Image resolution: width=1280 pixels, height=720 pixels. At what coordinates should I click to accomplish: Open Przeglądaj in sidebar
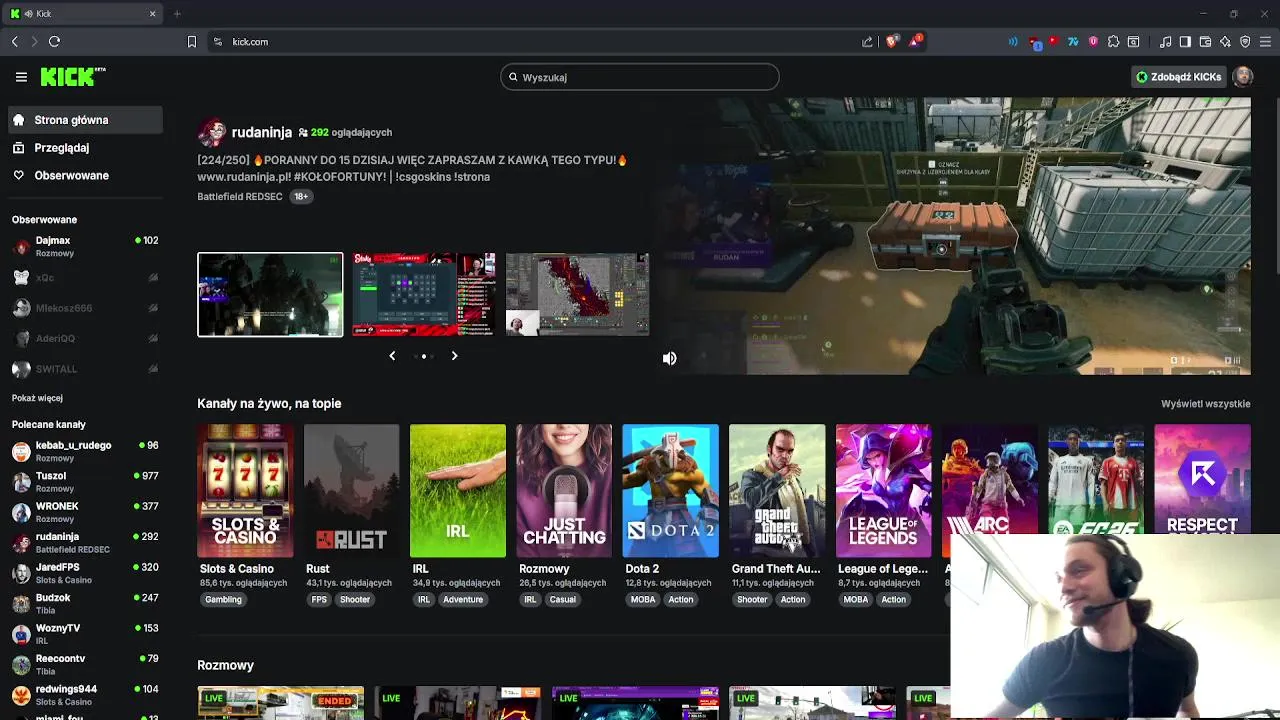84,148
